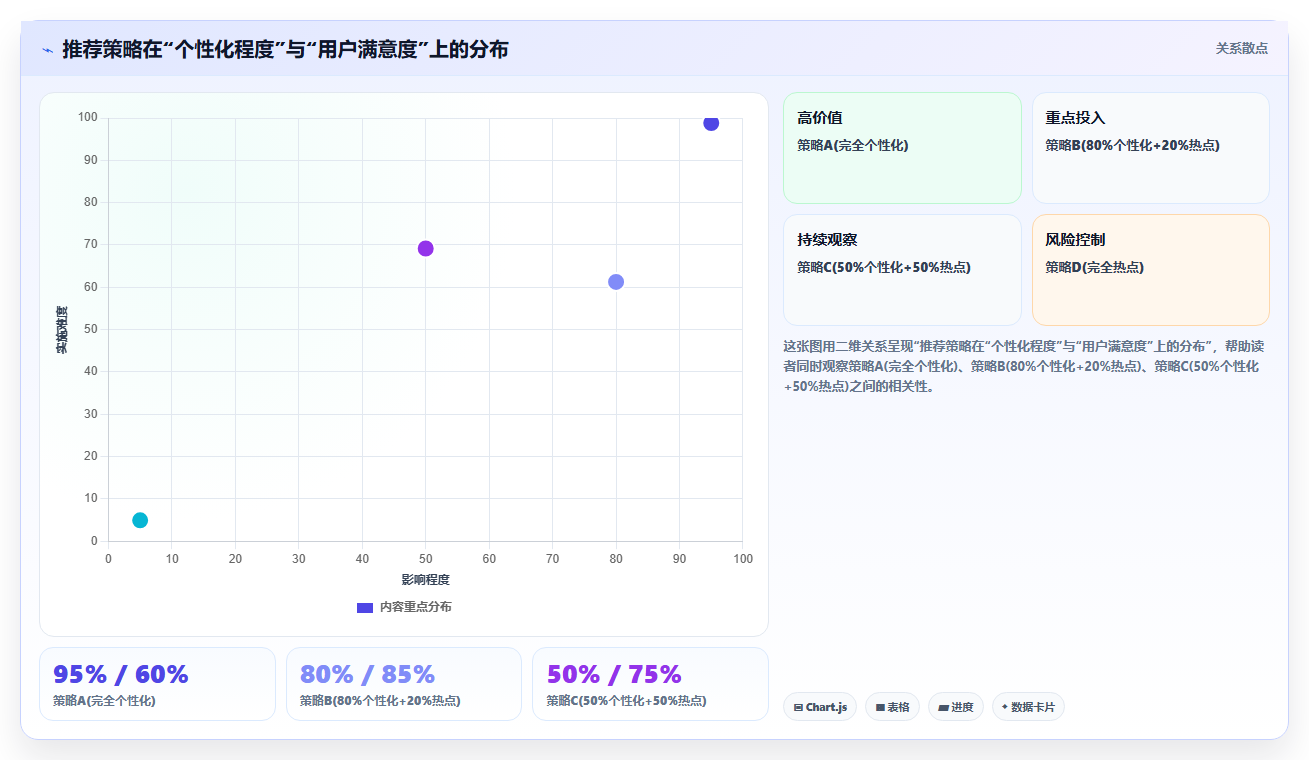The image size is (1309, 760).
Task: Open the 持续观察 quadrant card
Action: point(902,270)
